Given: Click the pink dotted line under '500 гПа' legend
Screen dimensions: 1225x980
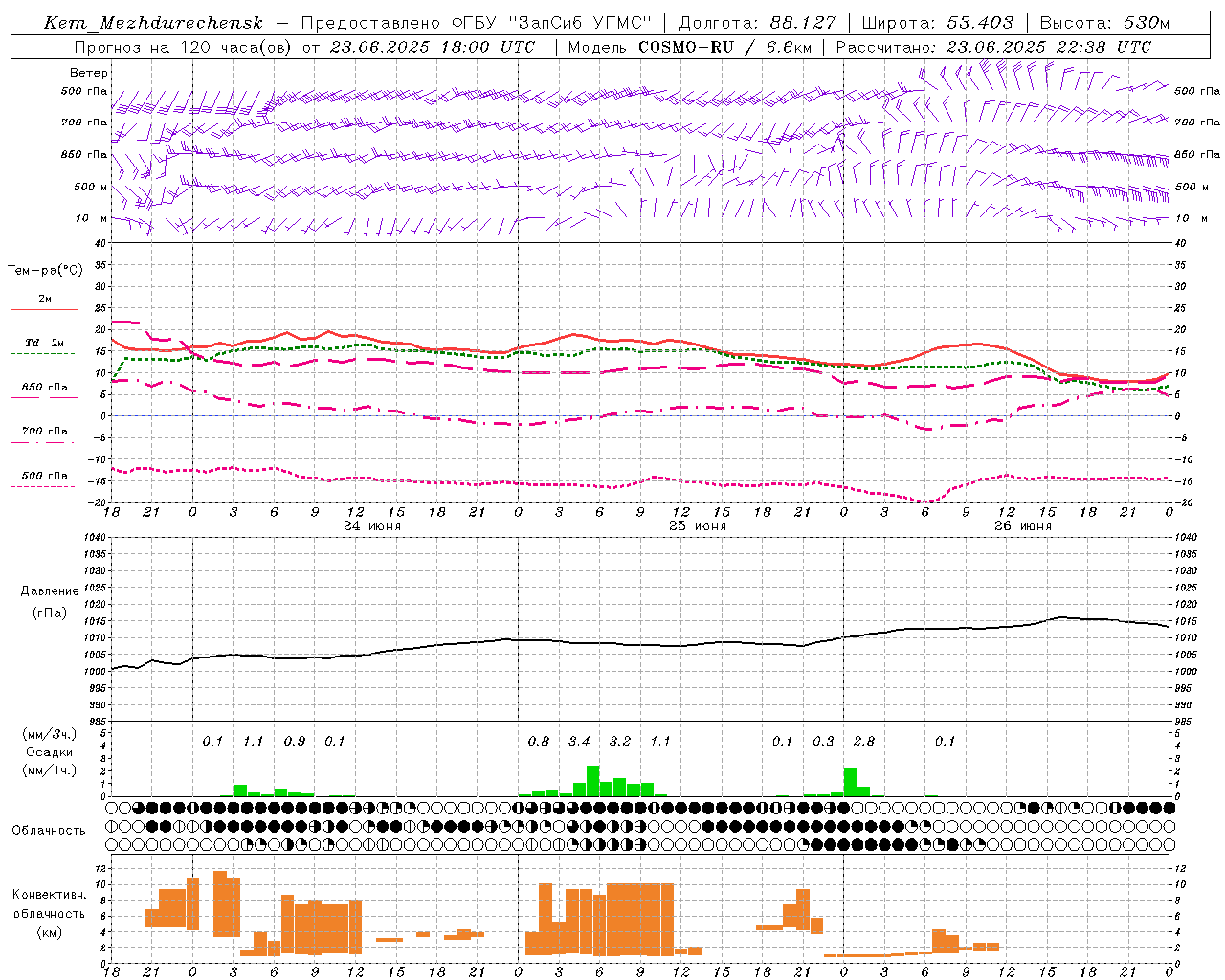Looking at the screenshot, I should point(44,486).
